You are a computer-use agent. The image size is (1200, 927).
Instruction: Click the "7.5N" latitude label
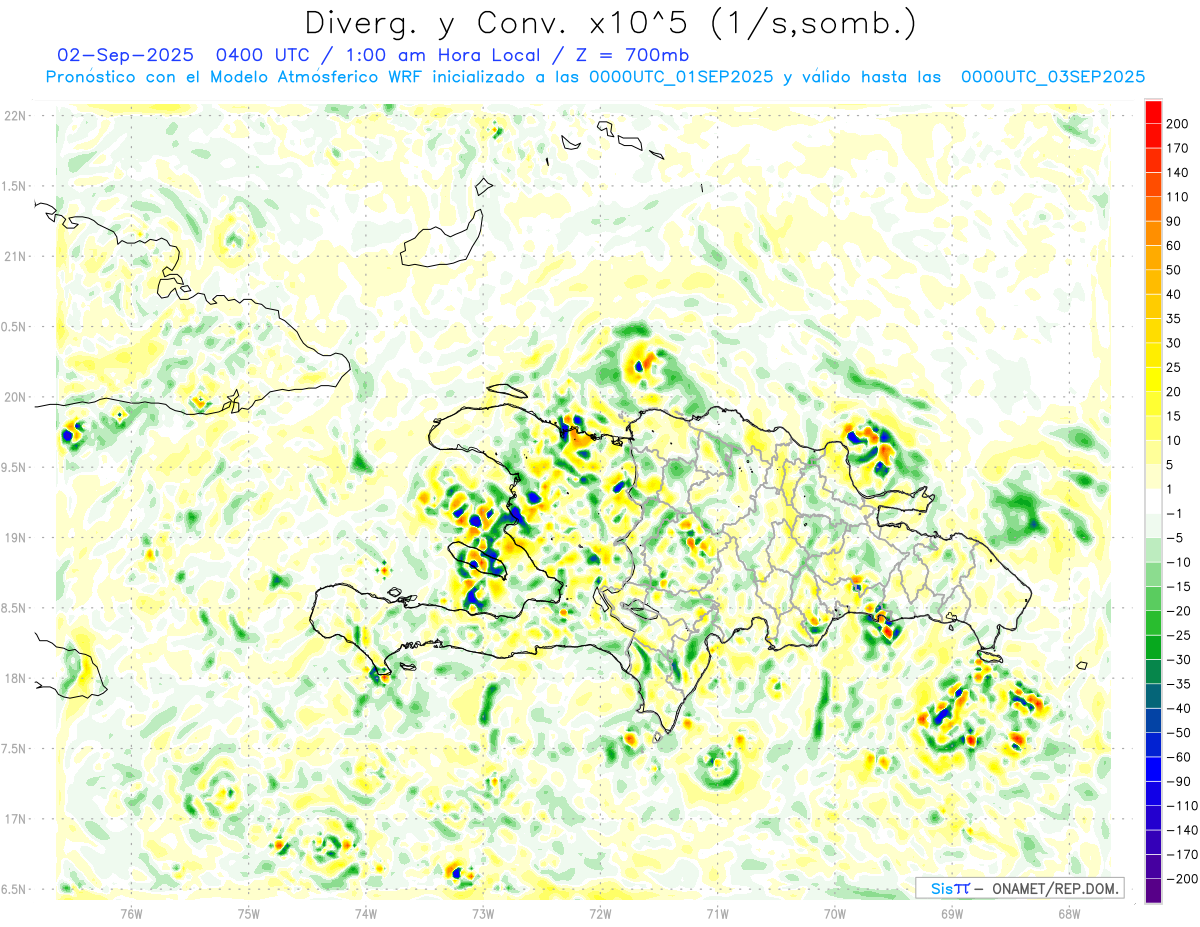pos(15,749)
